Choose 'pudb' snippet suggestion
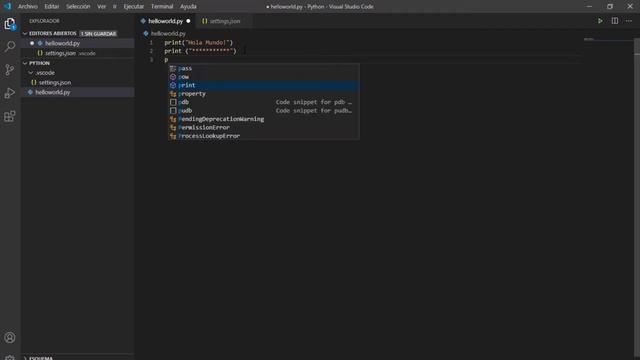The image size is (640, 360). pos(264,111)
